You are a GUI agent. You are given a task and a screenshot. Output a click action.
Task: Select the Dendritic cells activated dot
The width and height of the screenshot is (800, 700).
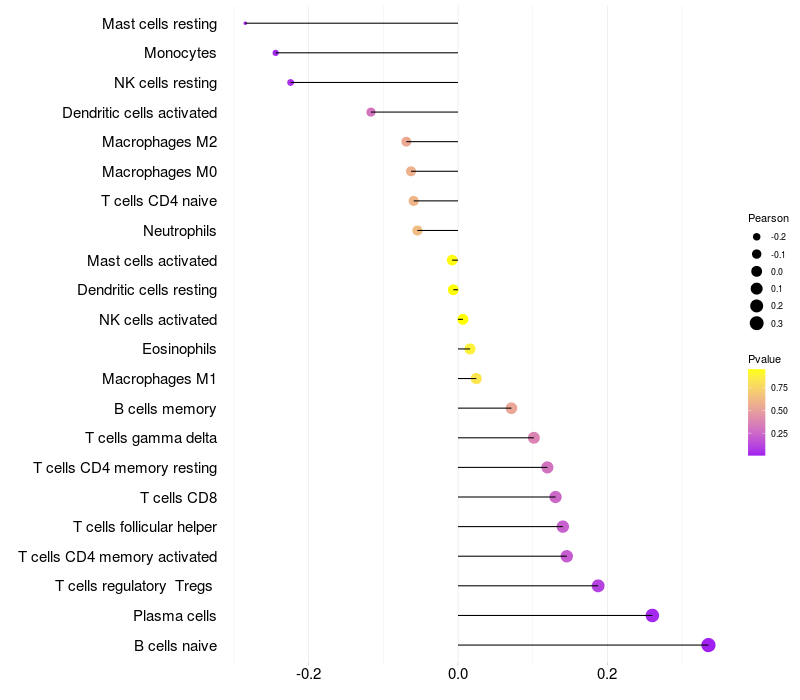coord(371,112)
